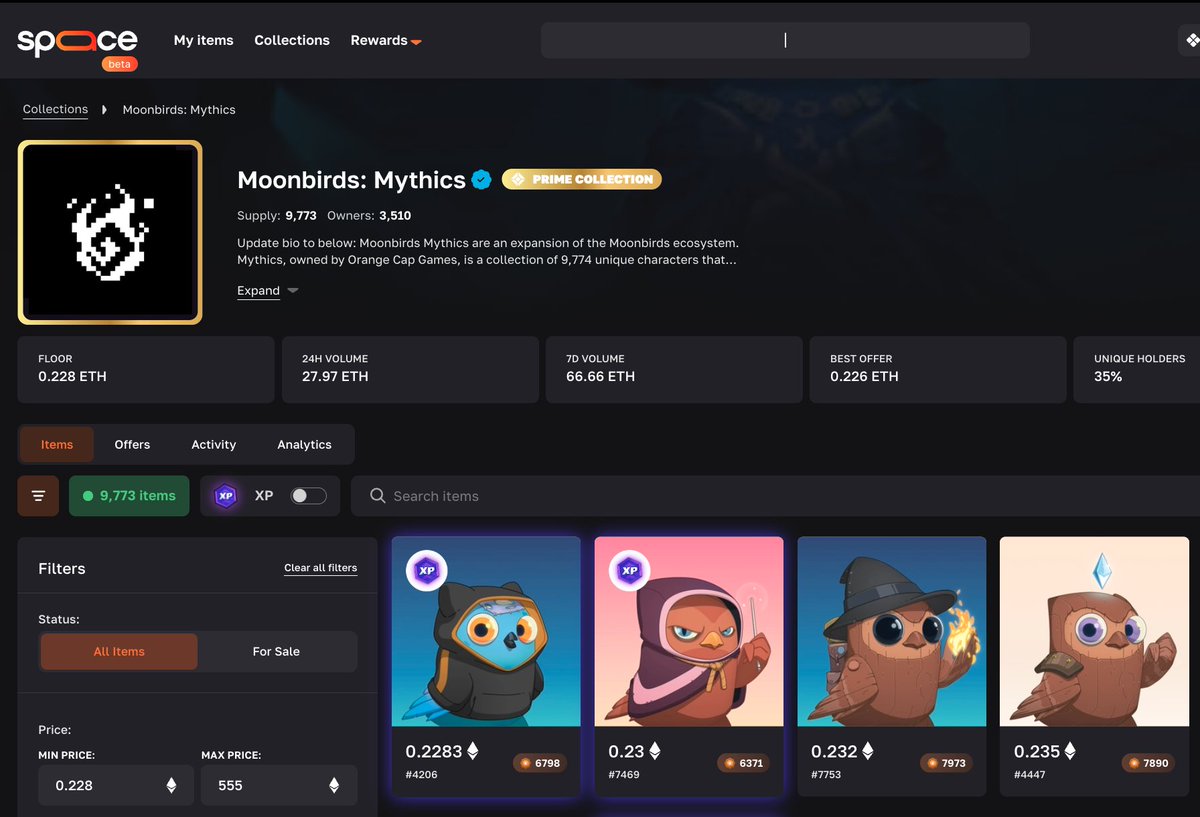Image resolution: width=1200 pixels, height=817 pixels.
Task: Open the filter sidebar via the filter icon
Action: click(x=38, y=495)
